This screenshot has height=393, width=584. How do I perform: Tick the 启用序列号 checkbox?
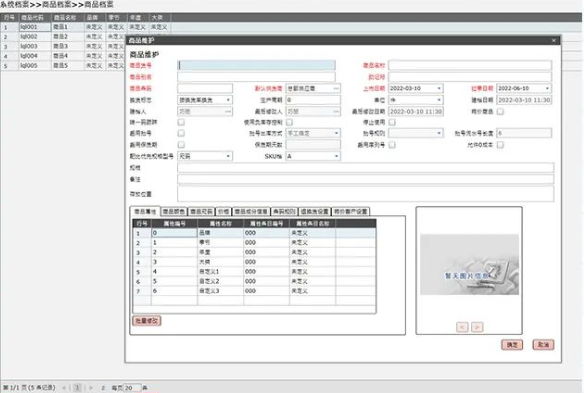(x=392, y=145)
